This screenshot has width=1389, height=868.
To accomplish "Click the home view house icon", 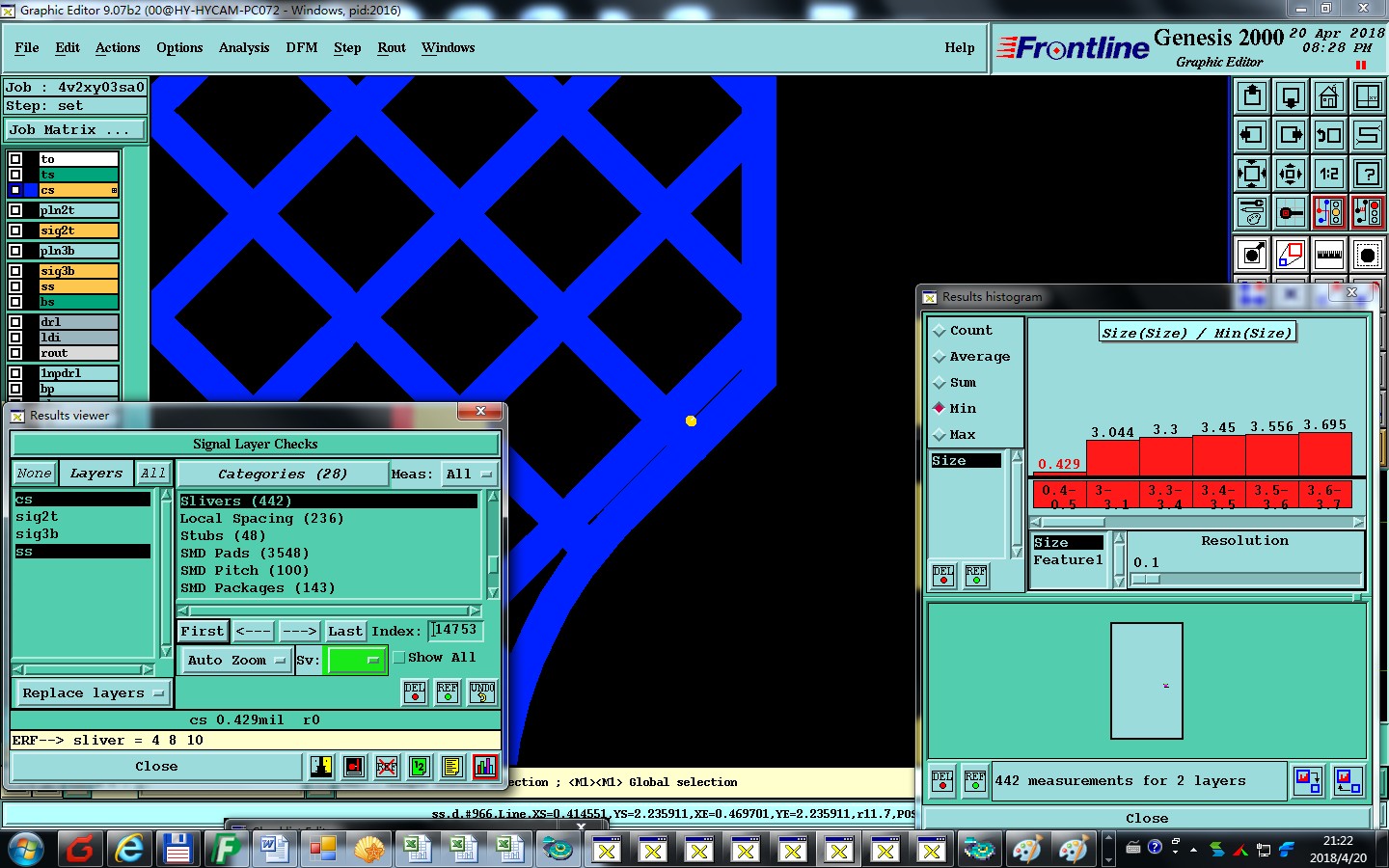I will pos(1328,96).
